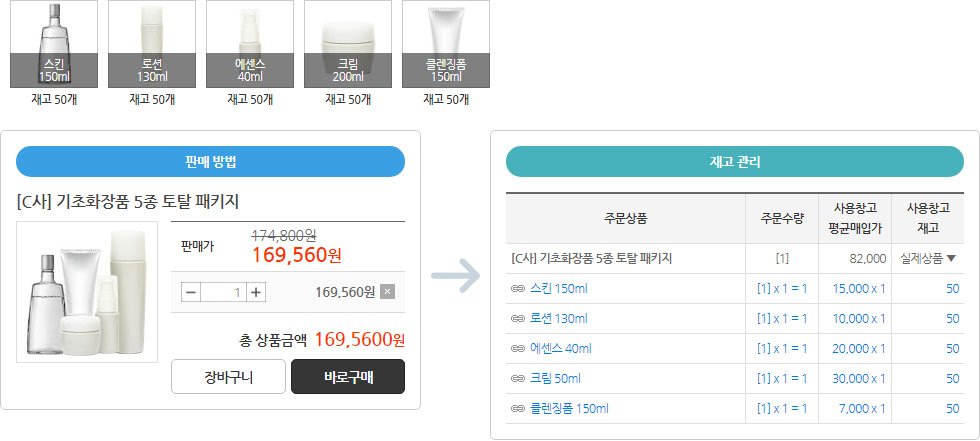This screenshot has width=980, height=441.
Task: Remove item with the gray X icon
Action: 388,292
